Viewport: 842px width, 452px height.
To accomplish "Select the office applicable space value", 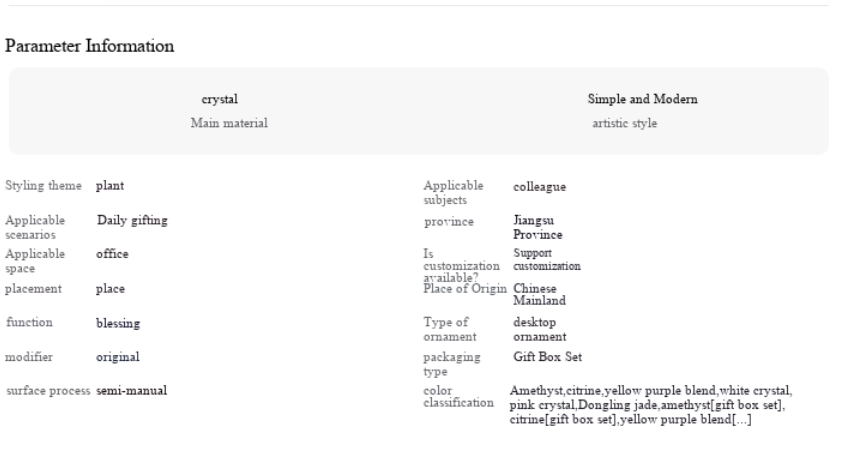I will [x=112, y=254].
